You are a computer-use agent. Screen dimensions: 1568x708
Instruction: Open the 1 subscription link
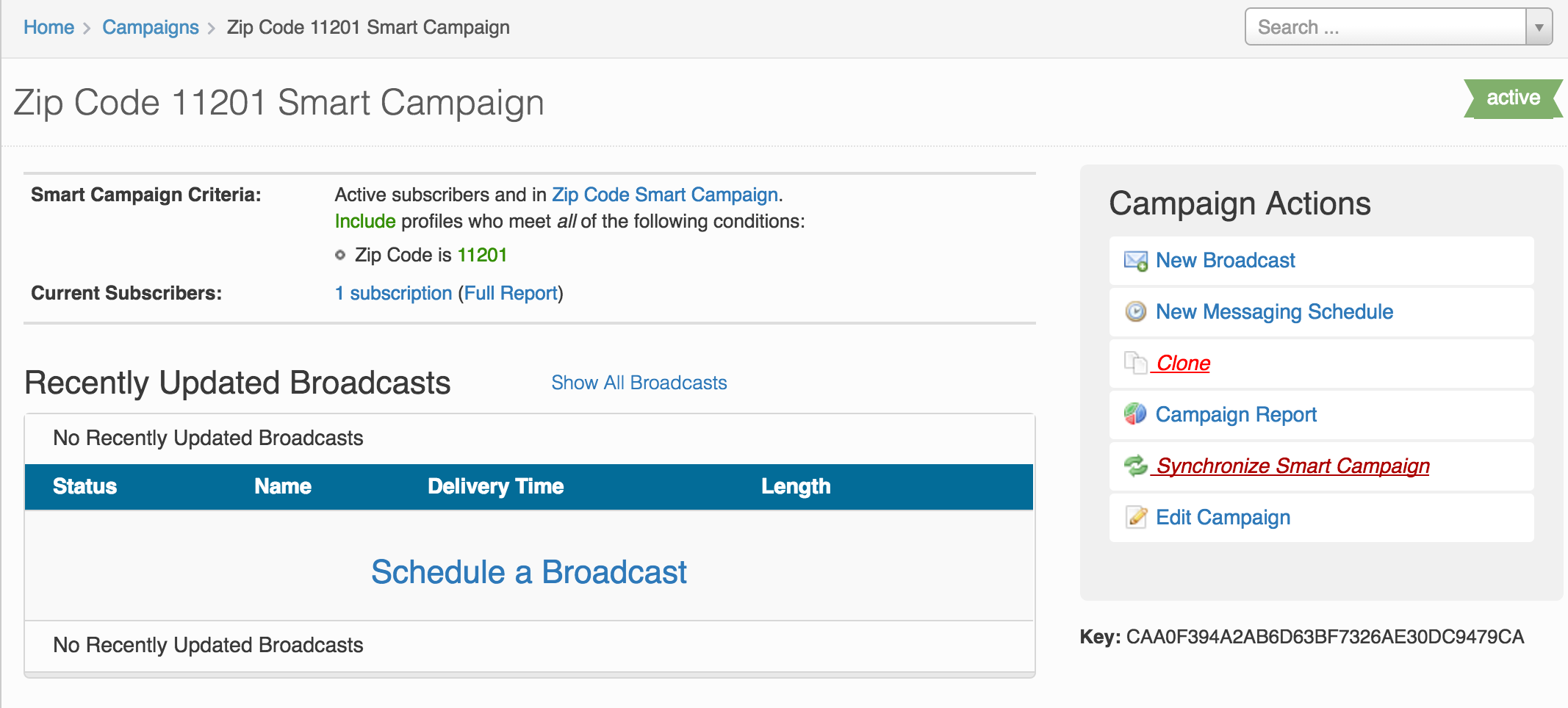pos(393,293)
